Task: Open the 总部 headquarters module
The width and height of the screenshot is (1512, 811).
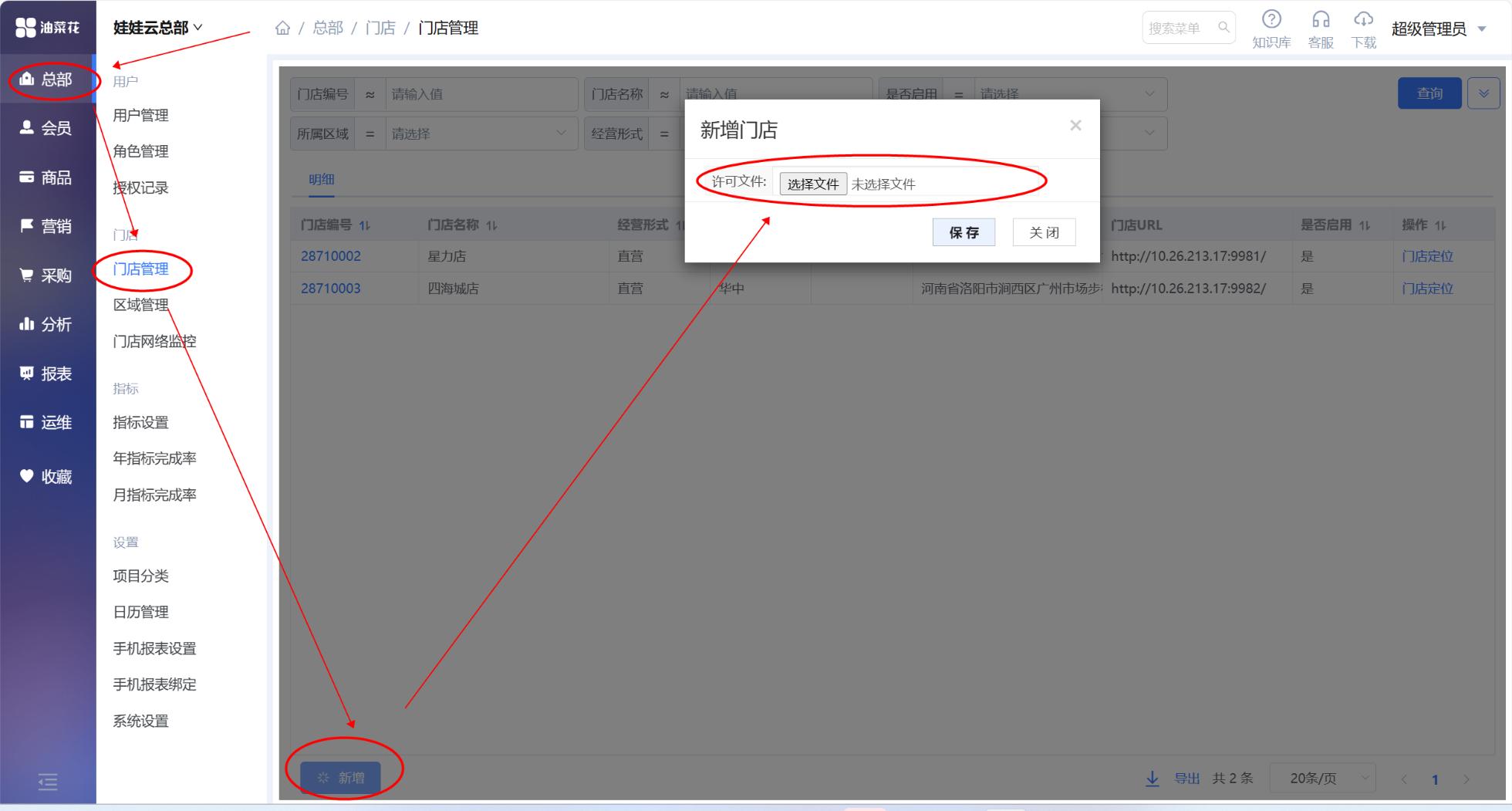Action: (x=46, y=79)
